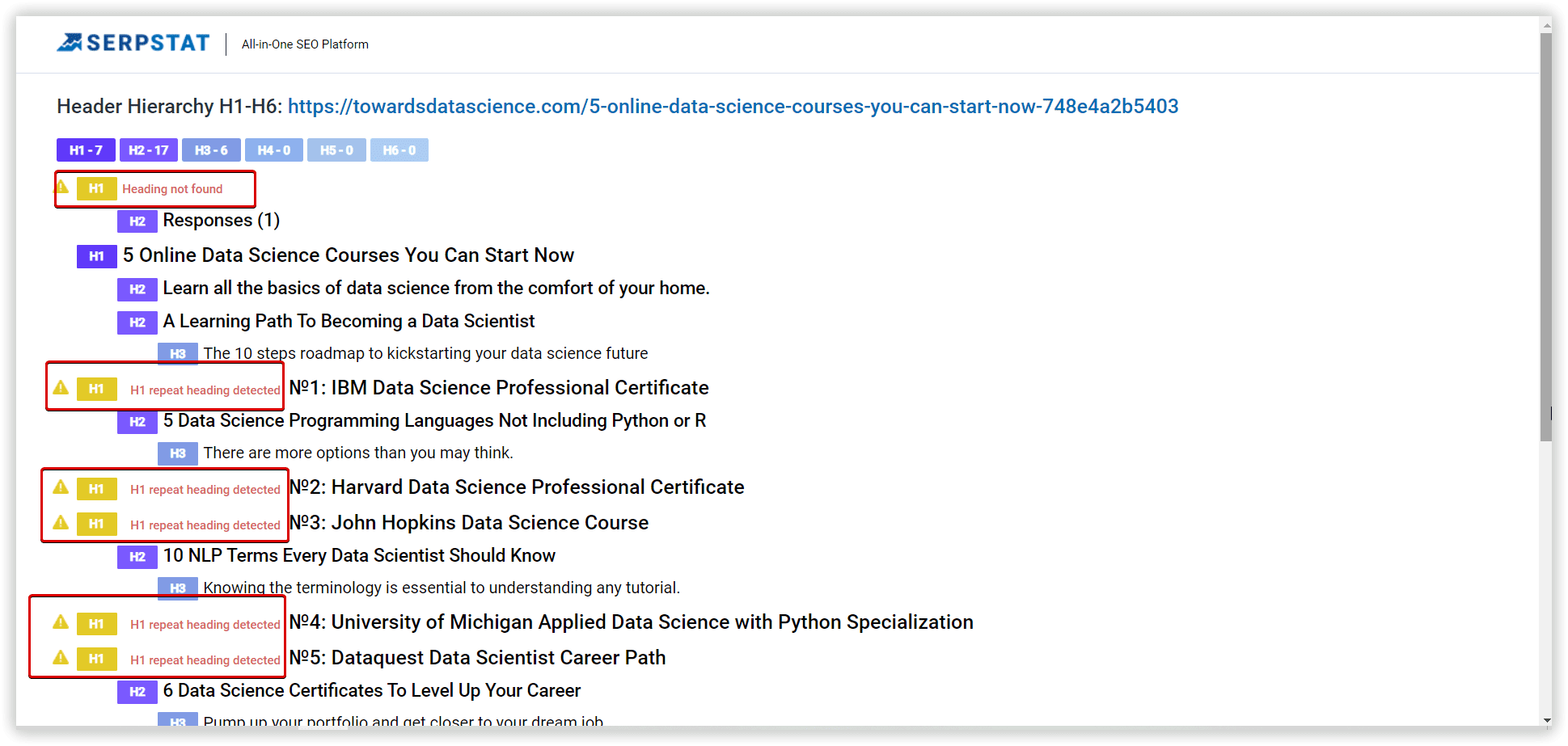Screen dimensions: 1568x746
Task: Click 'A Learning Path To Becoming a Data Scientist'
Action: coord(349,322)
